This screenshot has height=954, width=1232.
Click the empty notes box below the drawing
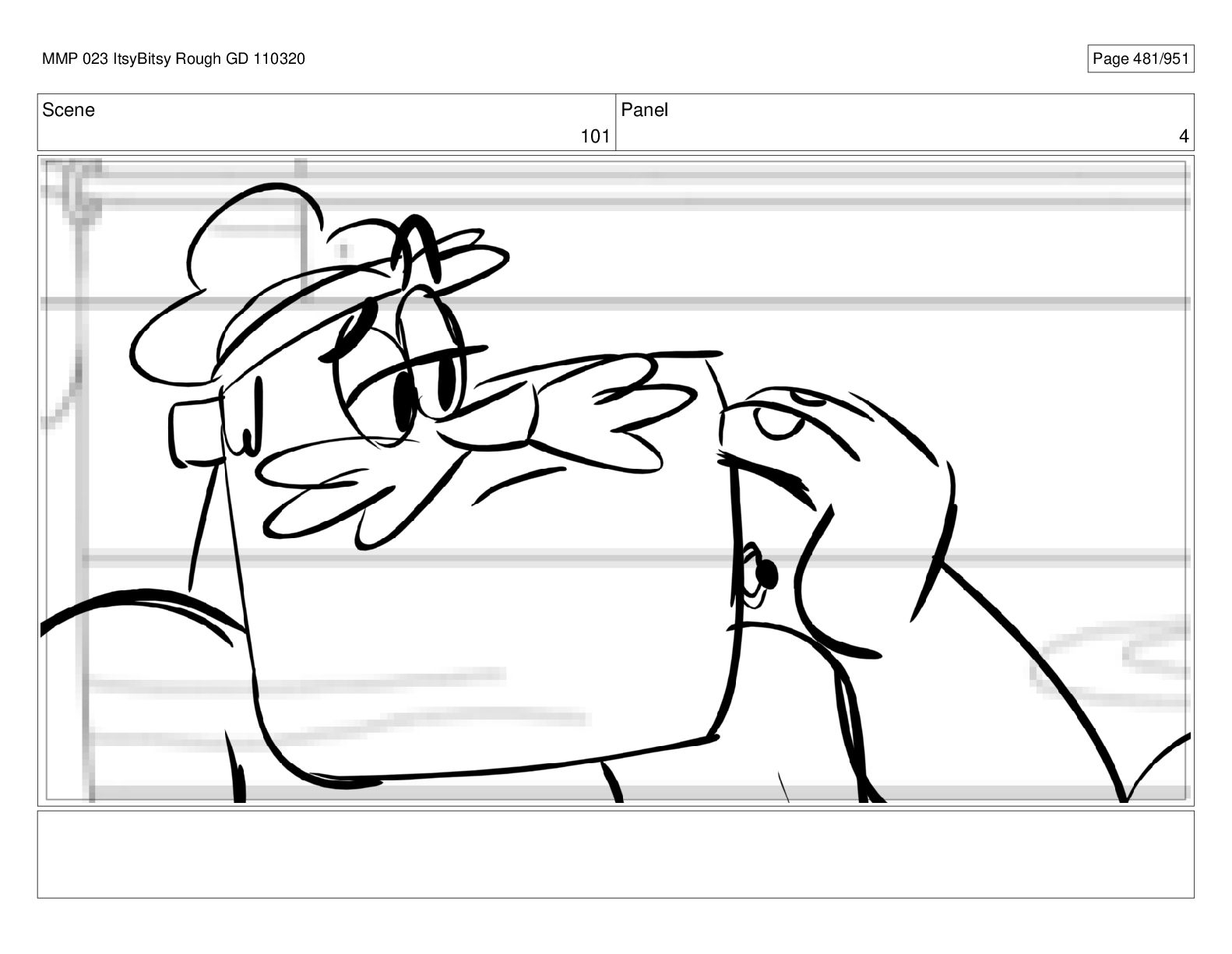point(615,854)
